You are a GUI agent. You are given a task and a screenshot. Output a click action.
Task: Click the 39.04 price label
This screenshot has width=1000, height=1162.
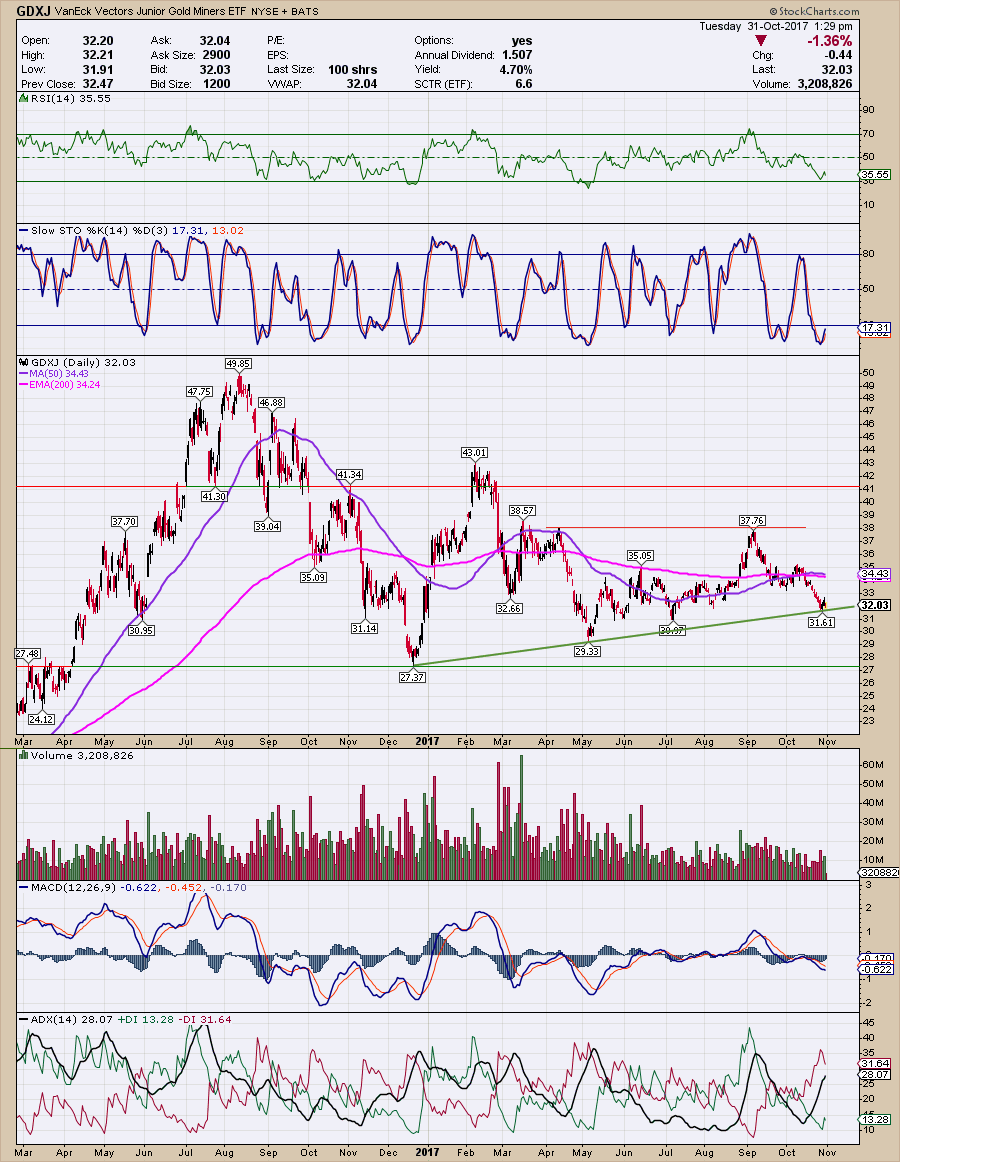[x=268, y=525]
